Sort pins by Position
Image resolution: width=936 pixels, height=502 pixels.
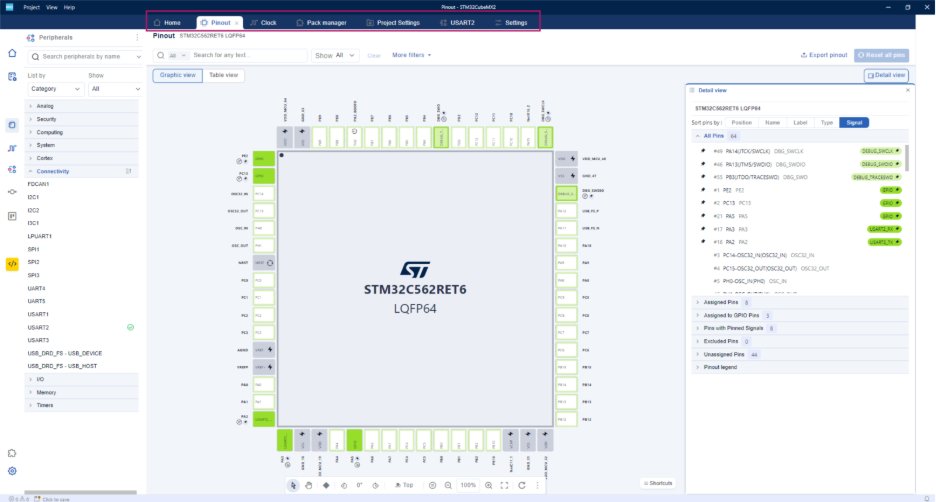click(741, 122)
